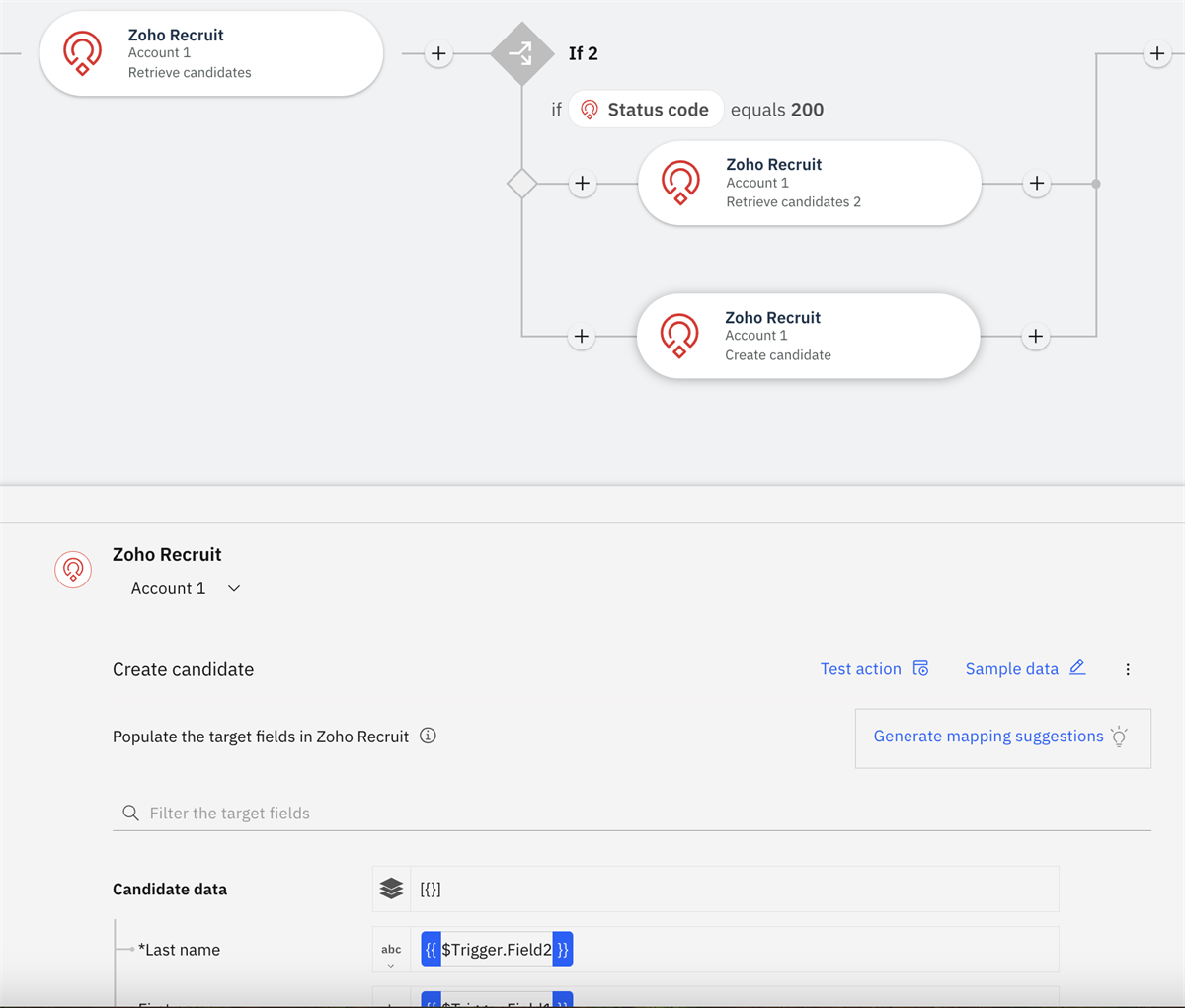Viewport: 1185px width, 1008px height.
Task: Show info for Populate the target fields
Action: [428, 736]
